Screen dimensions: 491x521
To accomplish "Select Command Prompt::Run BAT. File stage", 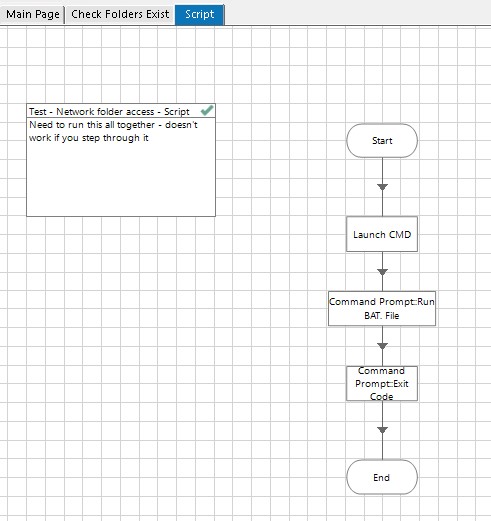I will (x=382, y=309).
